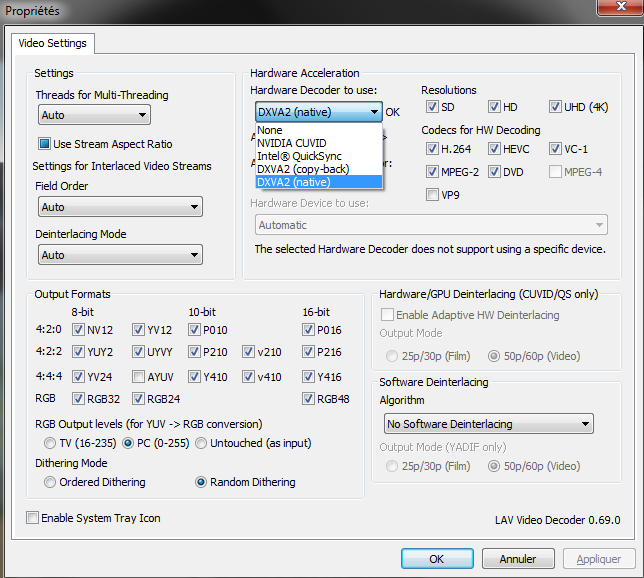Open the Field Order dropdown
Viewport: 644px width, 578px height.
(120, 207)
